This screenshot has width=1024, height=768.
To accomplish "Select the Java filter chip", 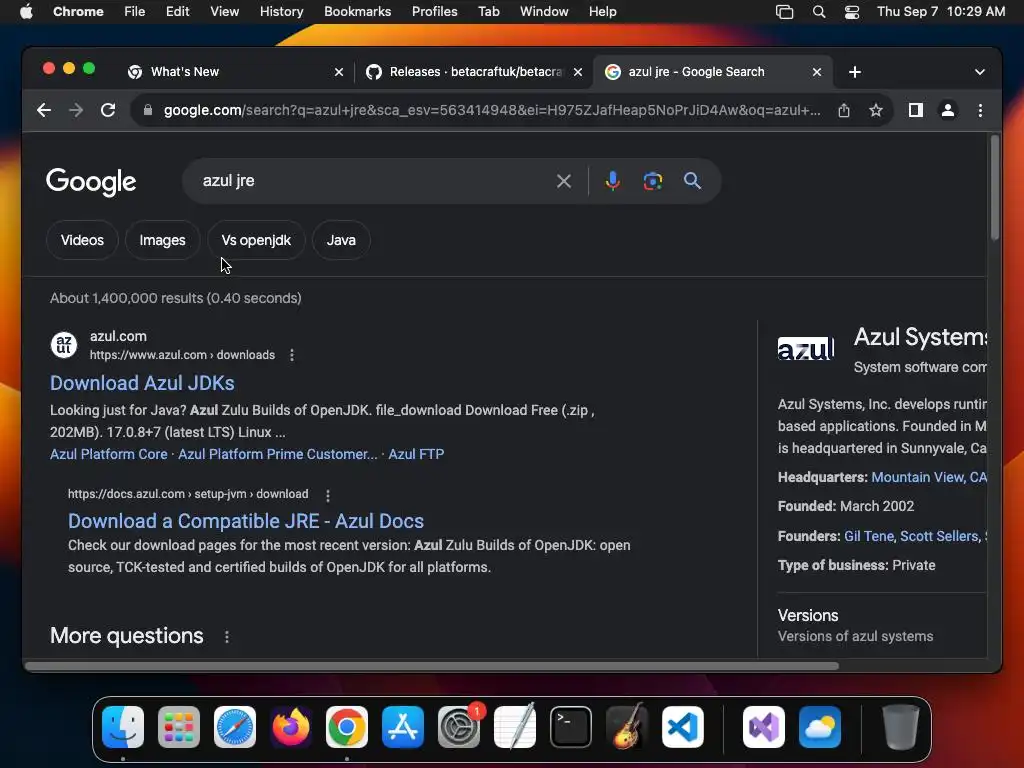I will pos(341,240).
